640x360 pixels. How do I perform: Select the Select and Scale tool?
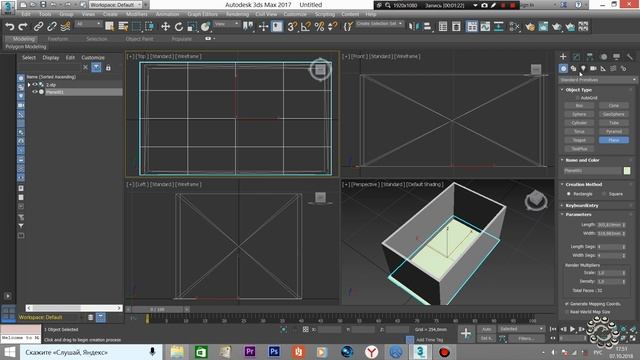point(192,27)
